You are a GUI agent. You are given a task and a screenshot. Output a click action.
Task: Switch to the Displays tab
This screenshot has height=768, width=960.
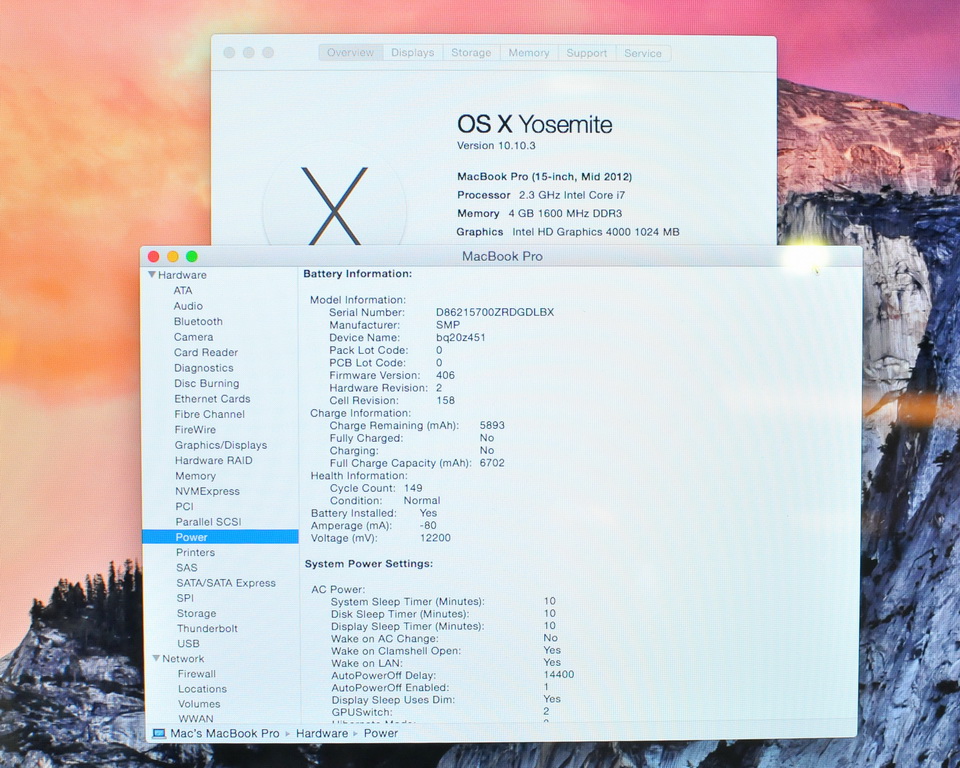[x=413, y=53]
